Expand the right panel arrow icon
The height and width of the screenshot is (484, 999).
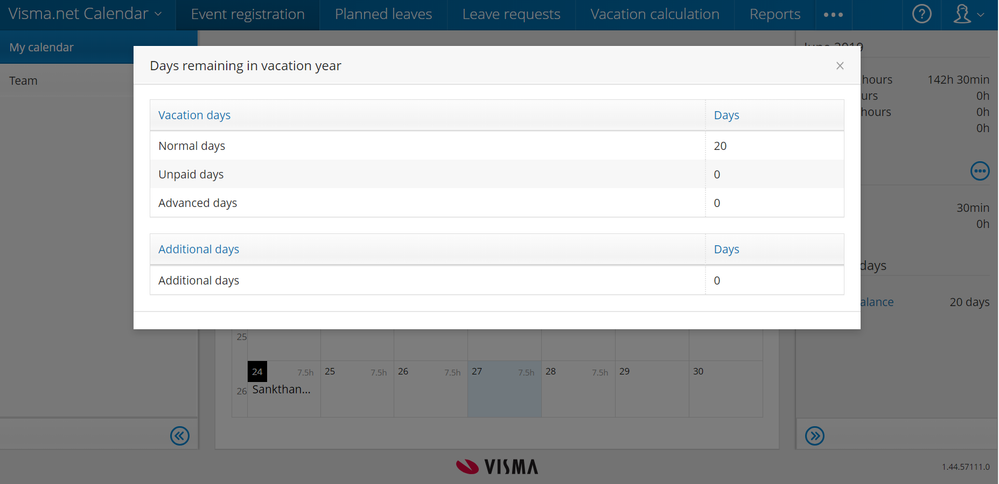pyautogui.click(x=815, y=435)
